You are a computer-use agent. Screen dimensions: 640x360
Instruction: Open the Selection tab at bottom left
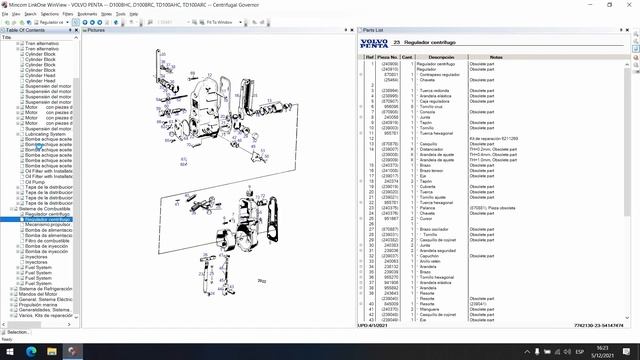16,332
